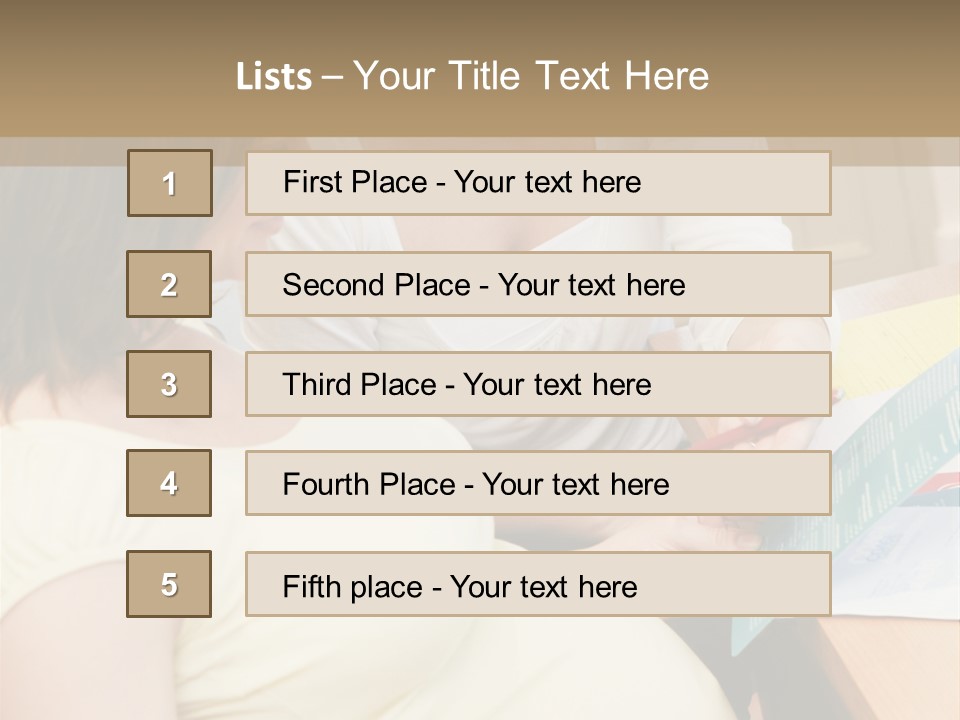The image size is (960, 720).
Task: Select the number 2 box
Action: (169, 284)
